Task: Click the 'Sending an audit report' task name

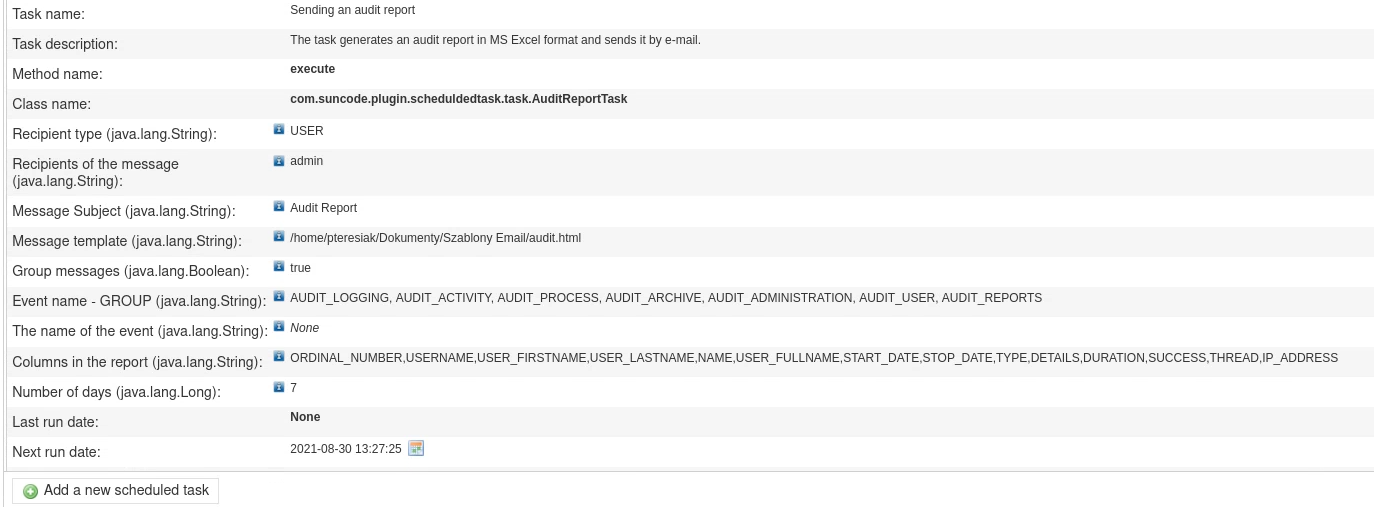Action: (x=352, y=10)
